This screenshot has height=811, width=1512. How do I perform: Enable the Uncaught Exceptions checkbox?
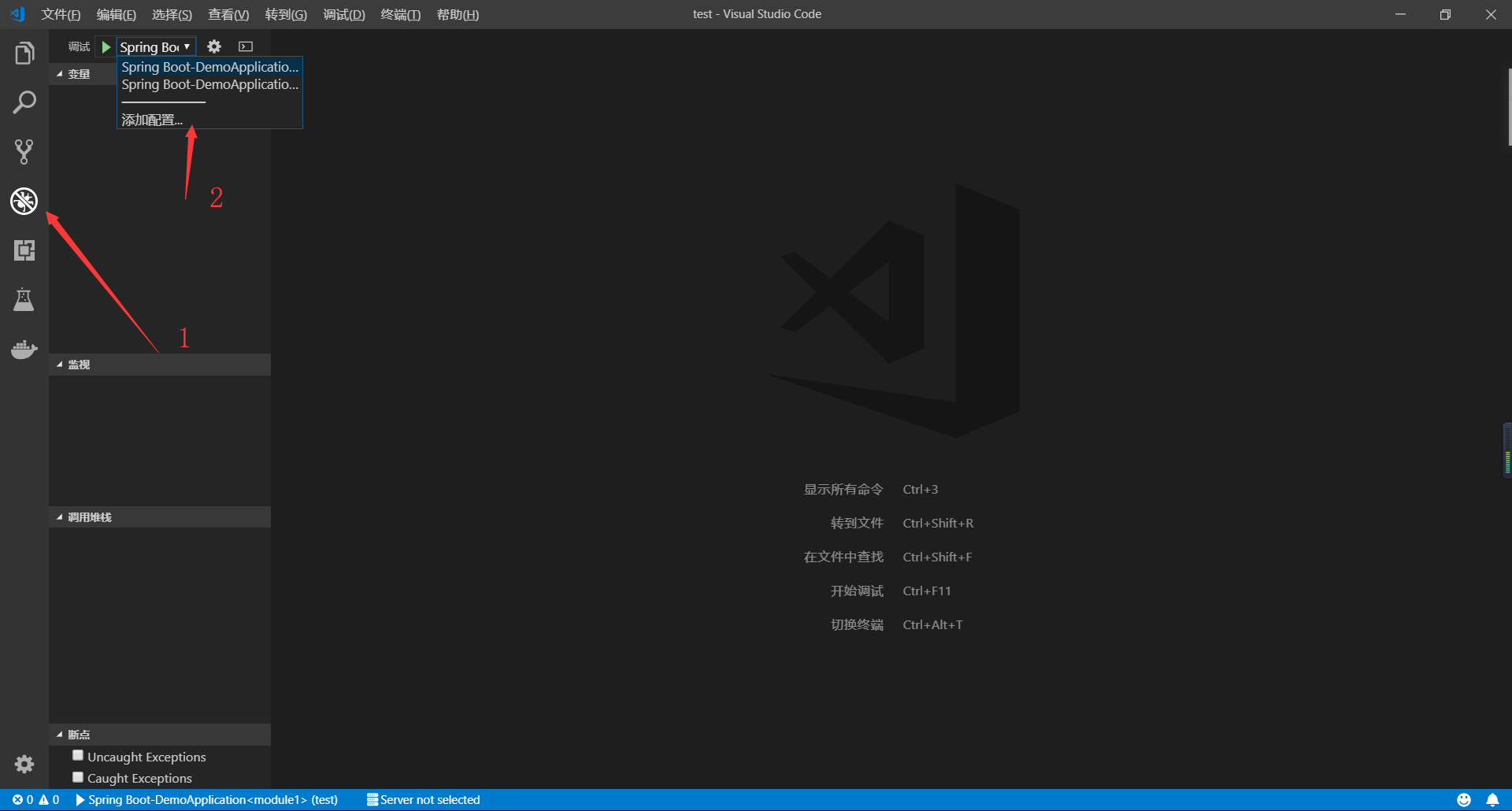coord(77,754)
